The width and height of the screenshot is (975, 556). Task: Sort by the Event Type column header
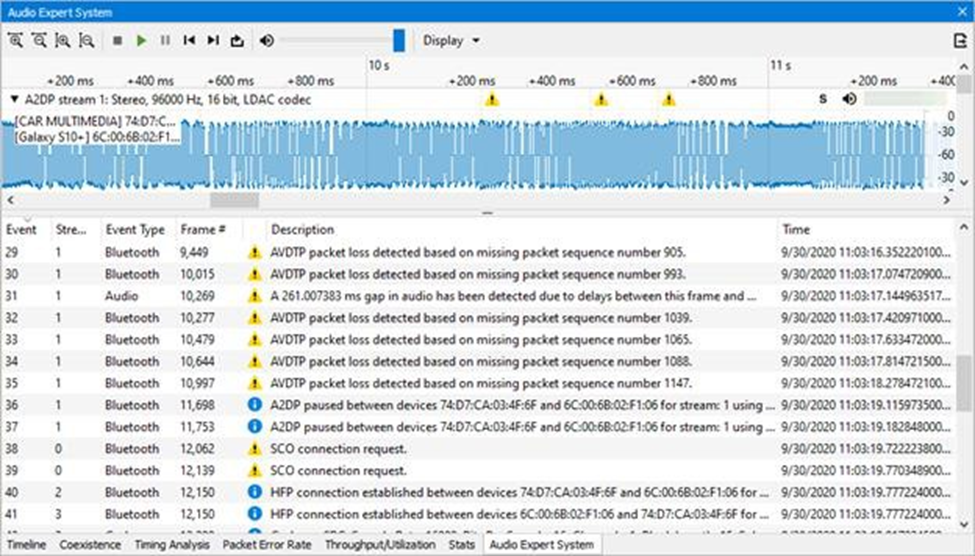(x=135, y=229)
